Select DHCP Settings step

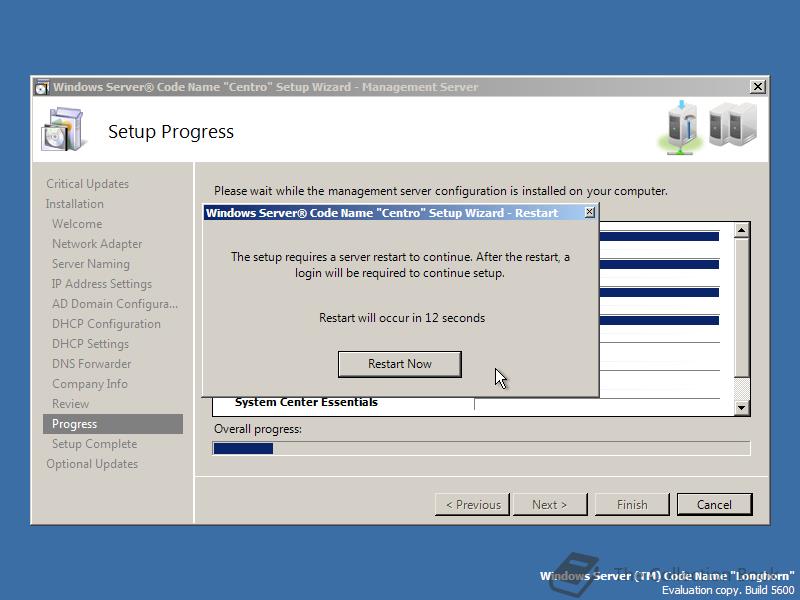pyautogui.click(x=90, y=343)
